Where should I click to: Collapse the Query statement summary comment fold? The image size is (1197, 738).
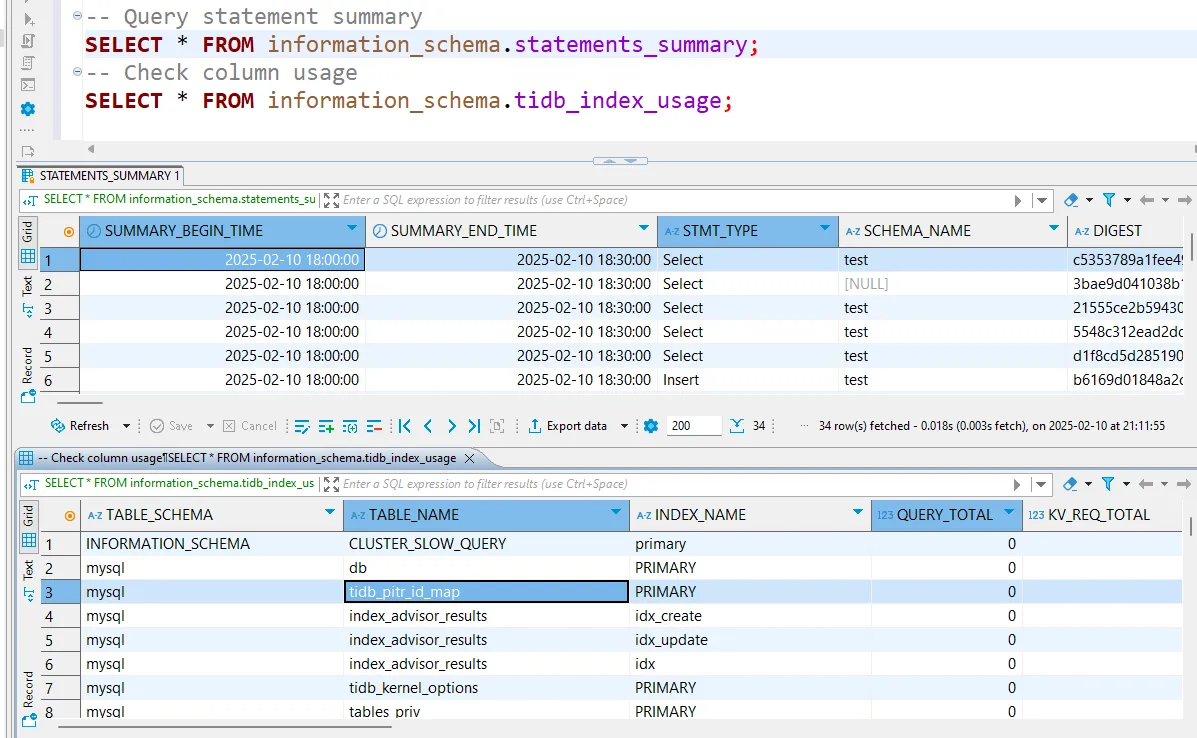[77, 17]
